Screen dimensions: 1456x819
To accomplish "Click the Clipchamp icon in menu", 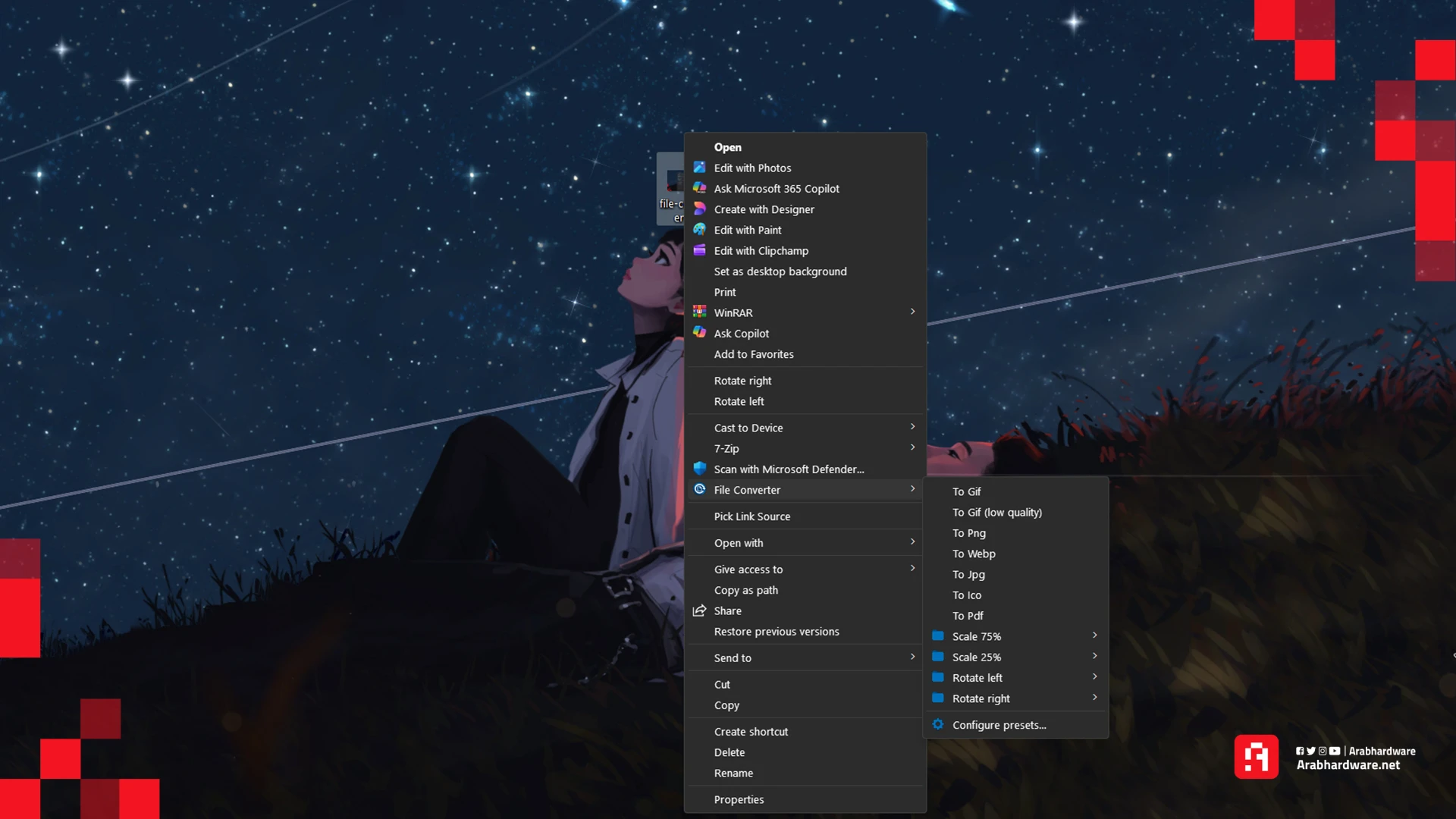I will click(x=699, y=250).
